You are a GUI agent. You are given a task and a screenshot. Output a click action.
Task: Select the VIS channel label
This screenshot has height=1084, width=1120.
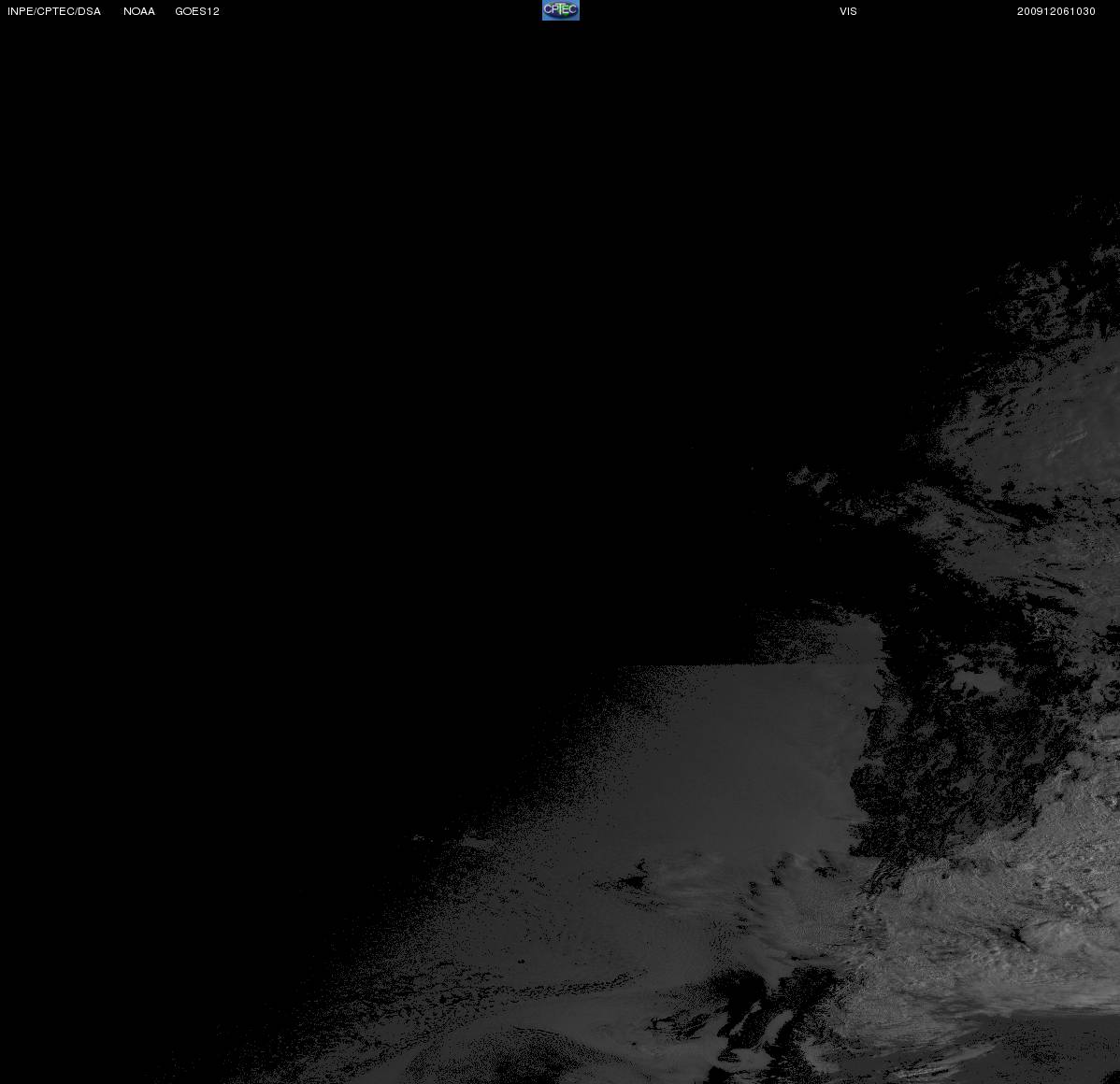pos(849,11)
